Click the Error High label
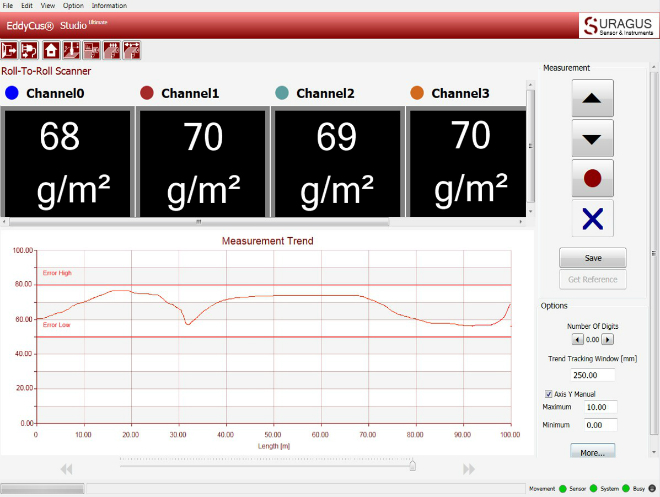This screenshot has height=497, width=660. [x=57, y=273]
